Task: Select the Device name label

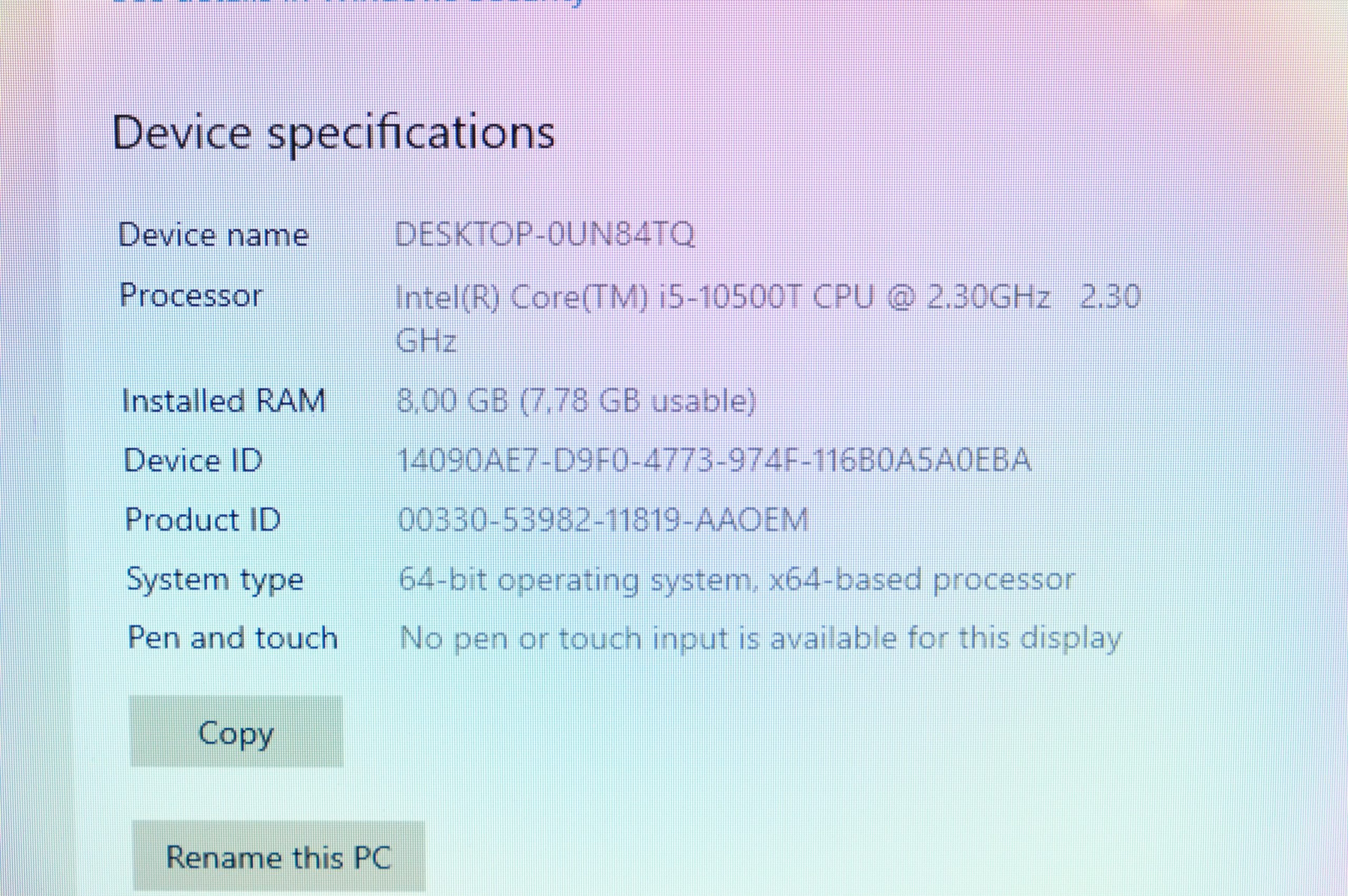Action: coord(213,235)
